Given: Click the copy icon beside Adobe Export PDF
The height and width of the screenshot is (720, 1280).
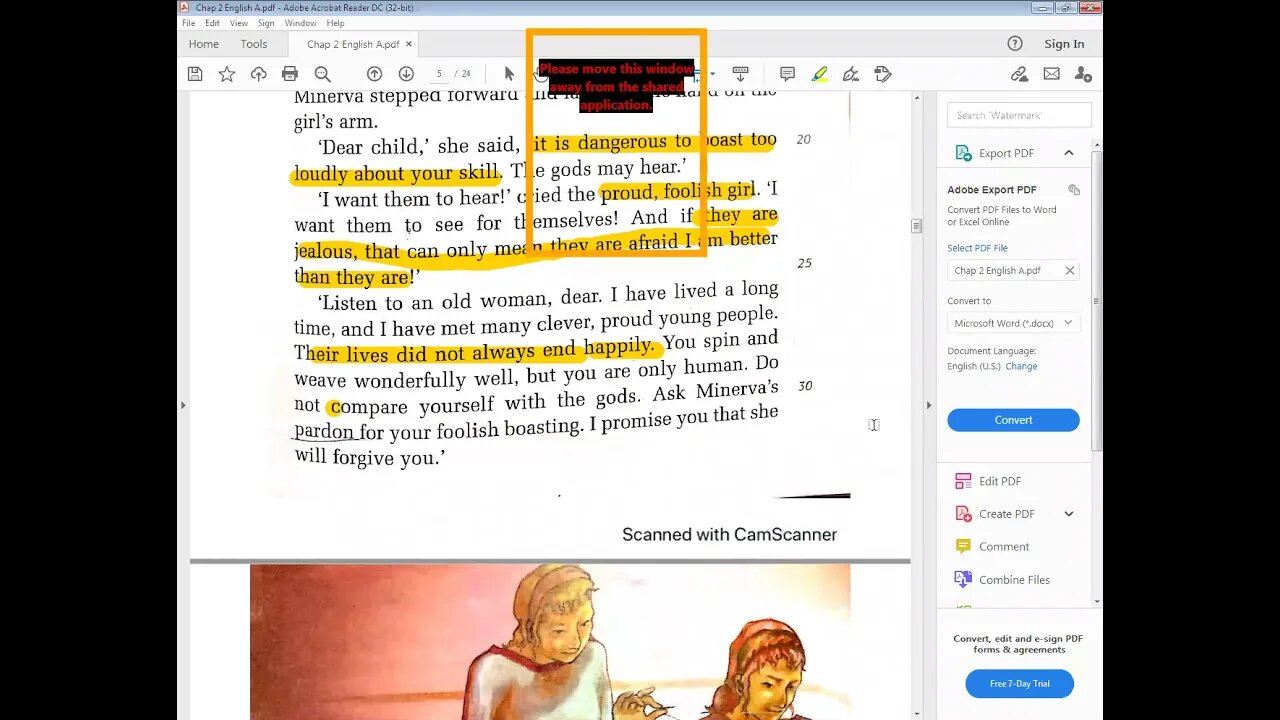Looking at the screenshot, I should coord(1074,190).
